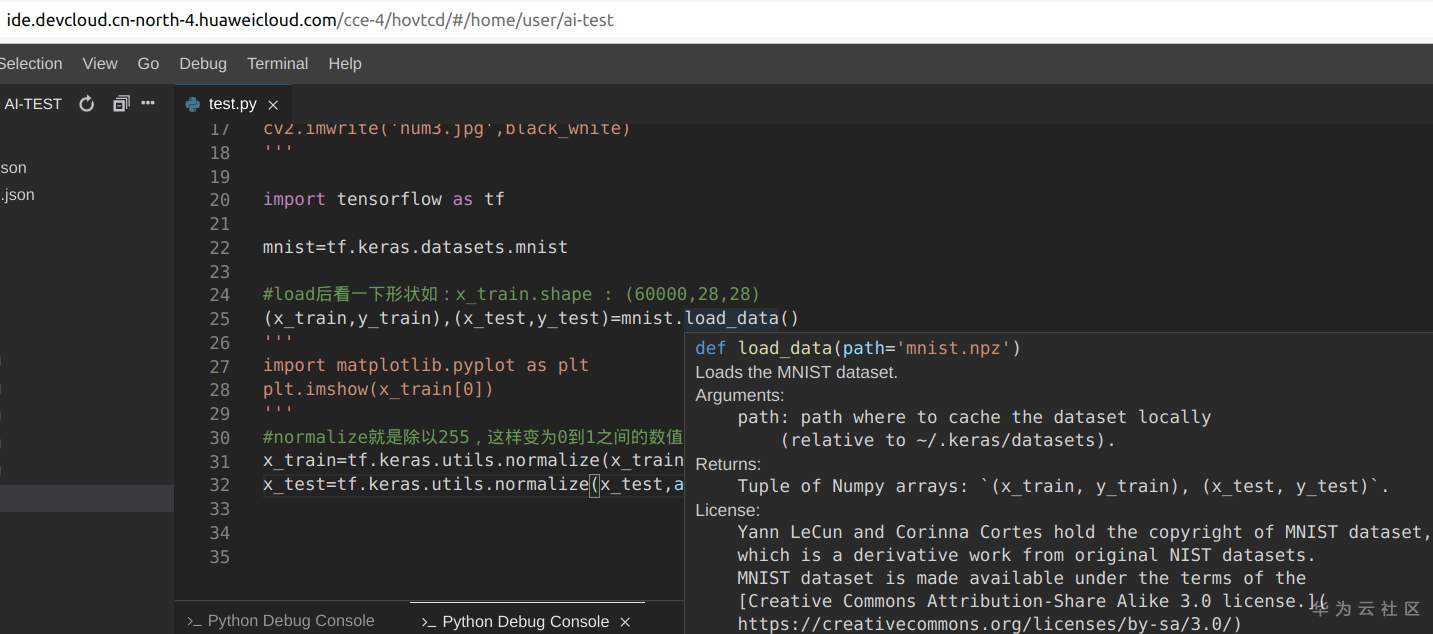Click 'import matplotlib.pyplot as plt' on line 27
Image resolution: width=1433 pixels, height=634 pixels.
tap(426, 365)
